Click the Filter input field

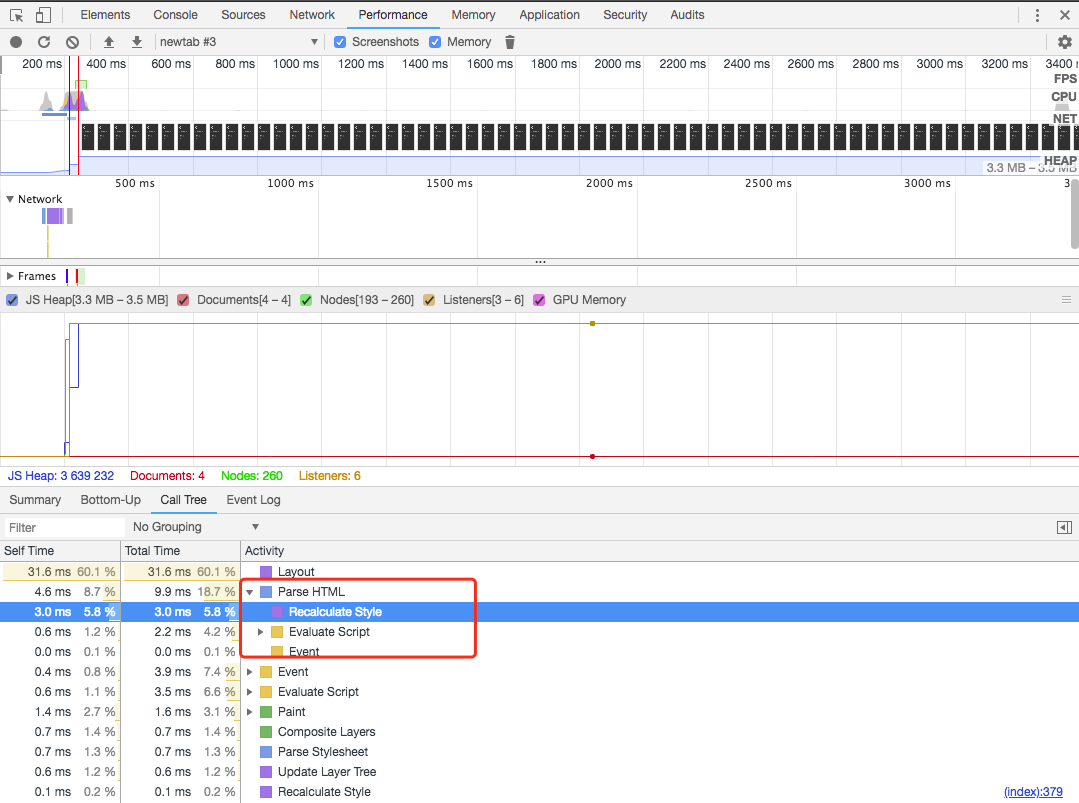(65, 528)
